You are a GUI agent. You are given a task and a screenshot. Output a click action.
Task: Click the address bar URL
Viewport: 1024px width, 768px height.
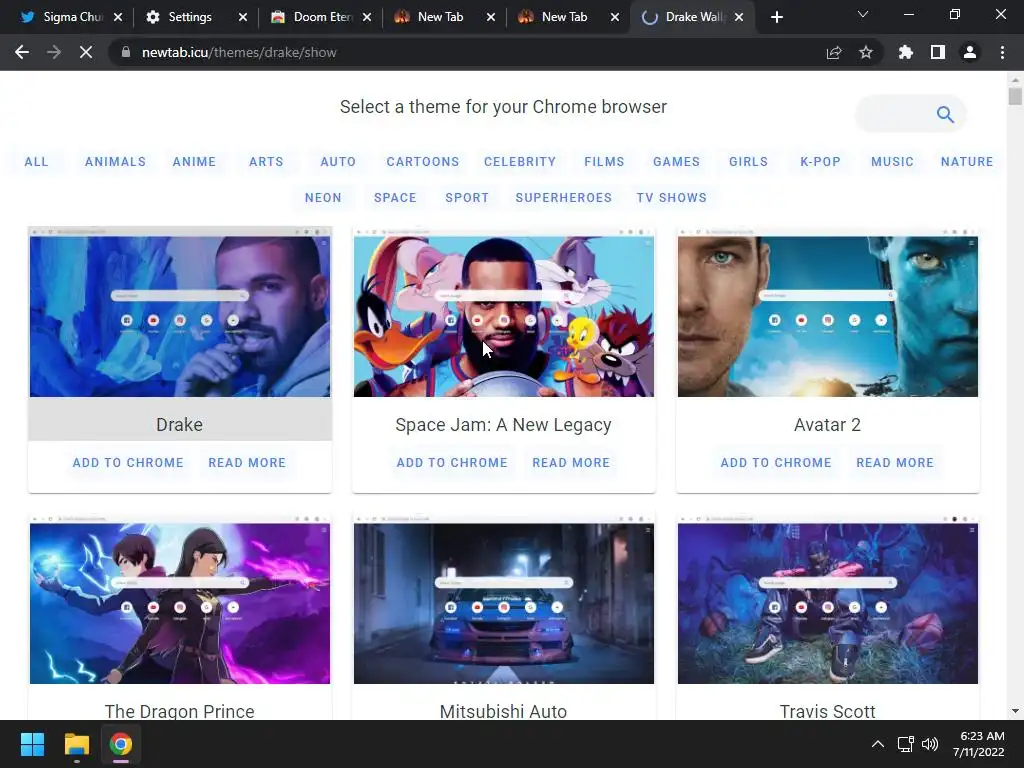239,52
